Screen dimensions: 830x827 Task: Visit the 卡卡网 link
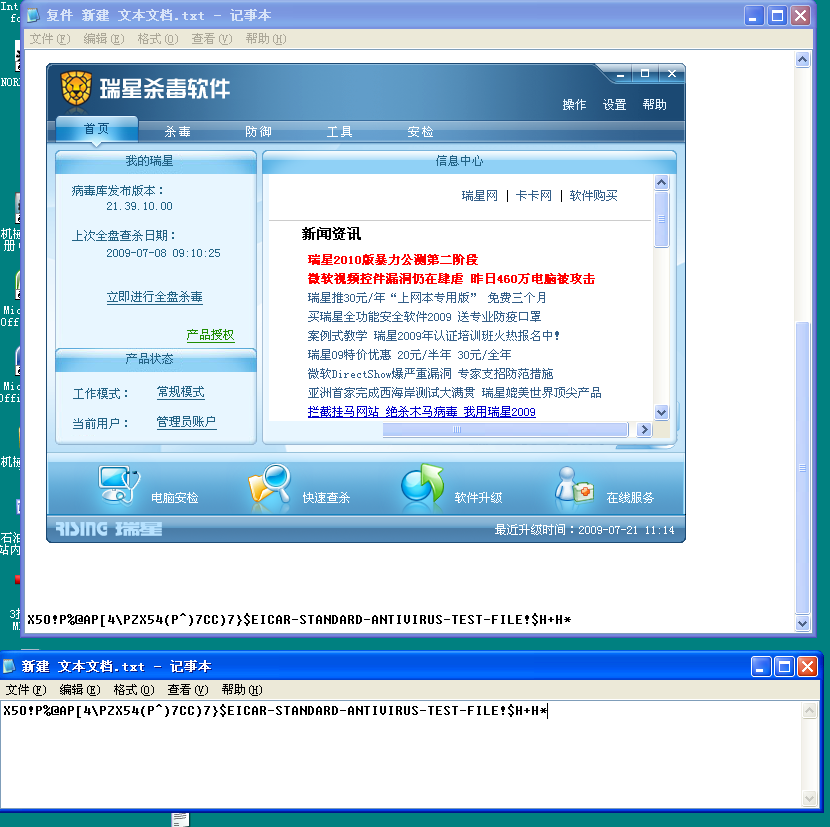(534, 196)
